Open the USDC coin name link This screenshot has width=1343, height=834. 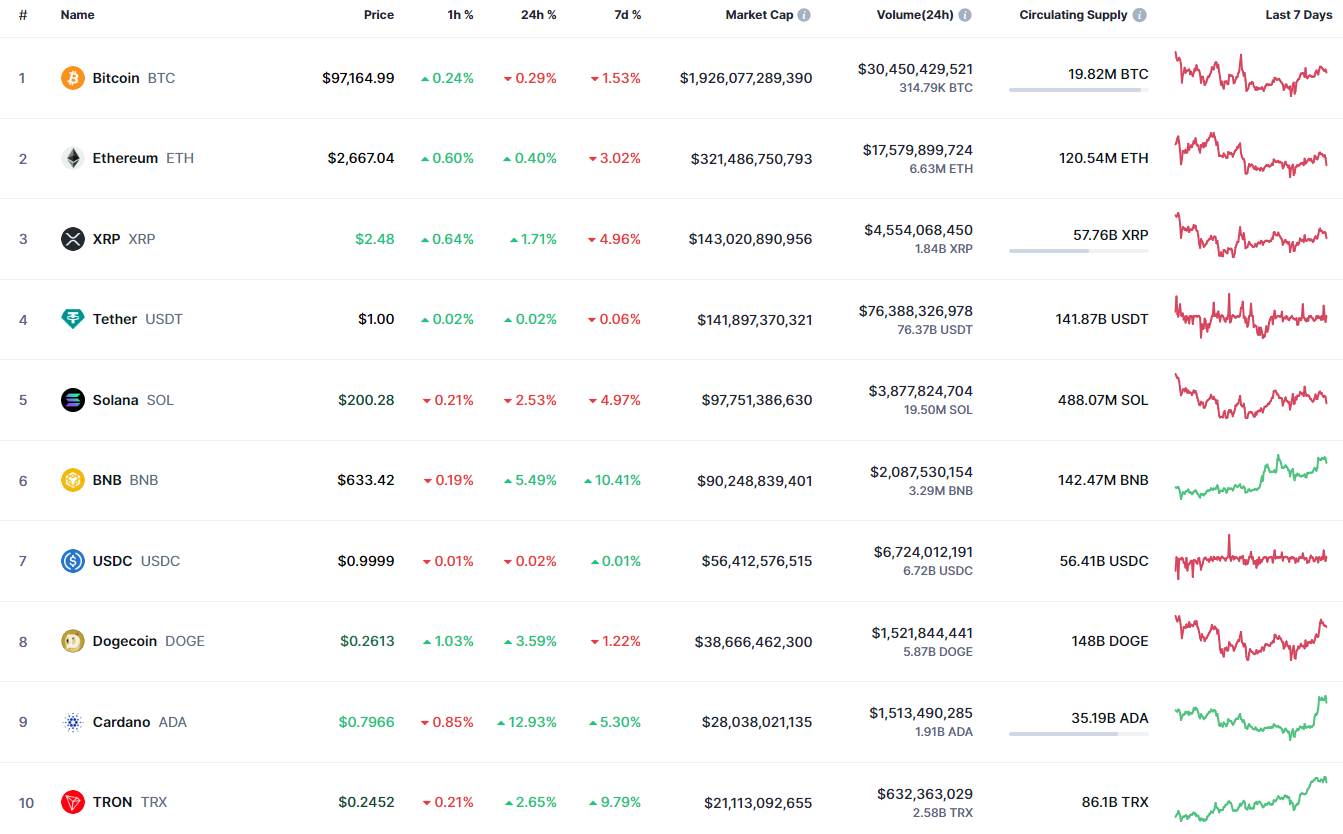click(112, 561)
